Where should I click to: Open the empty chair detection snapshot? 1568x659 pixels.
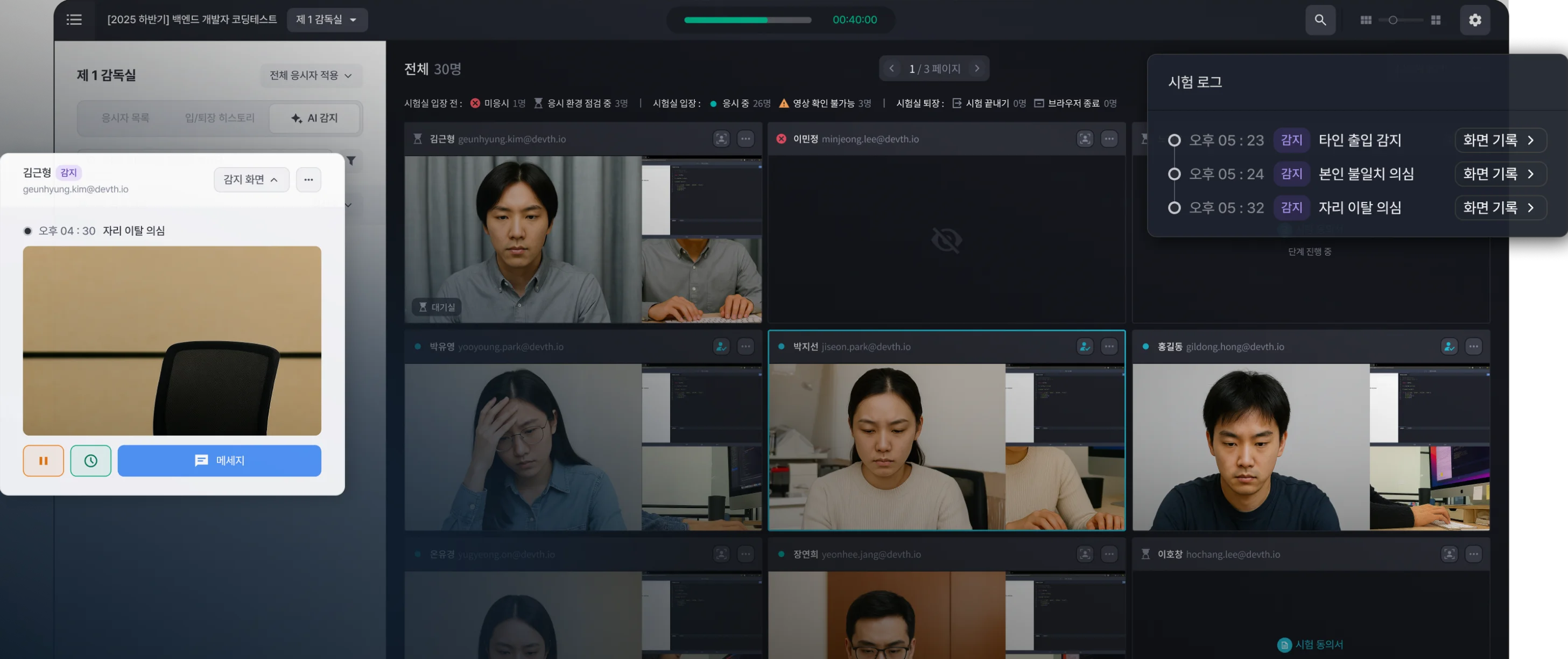pyautogui.click(x=172, y=341)
